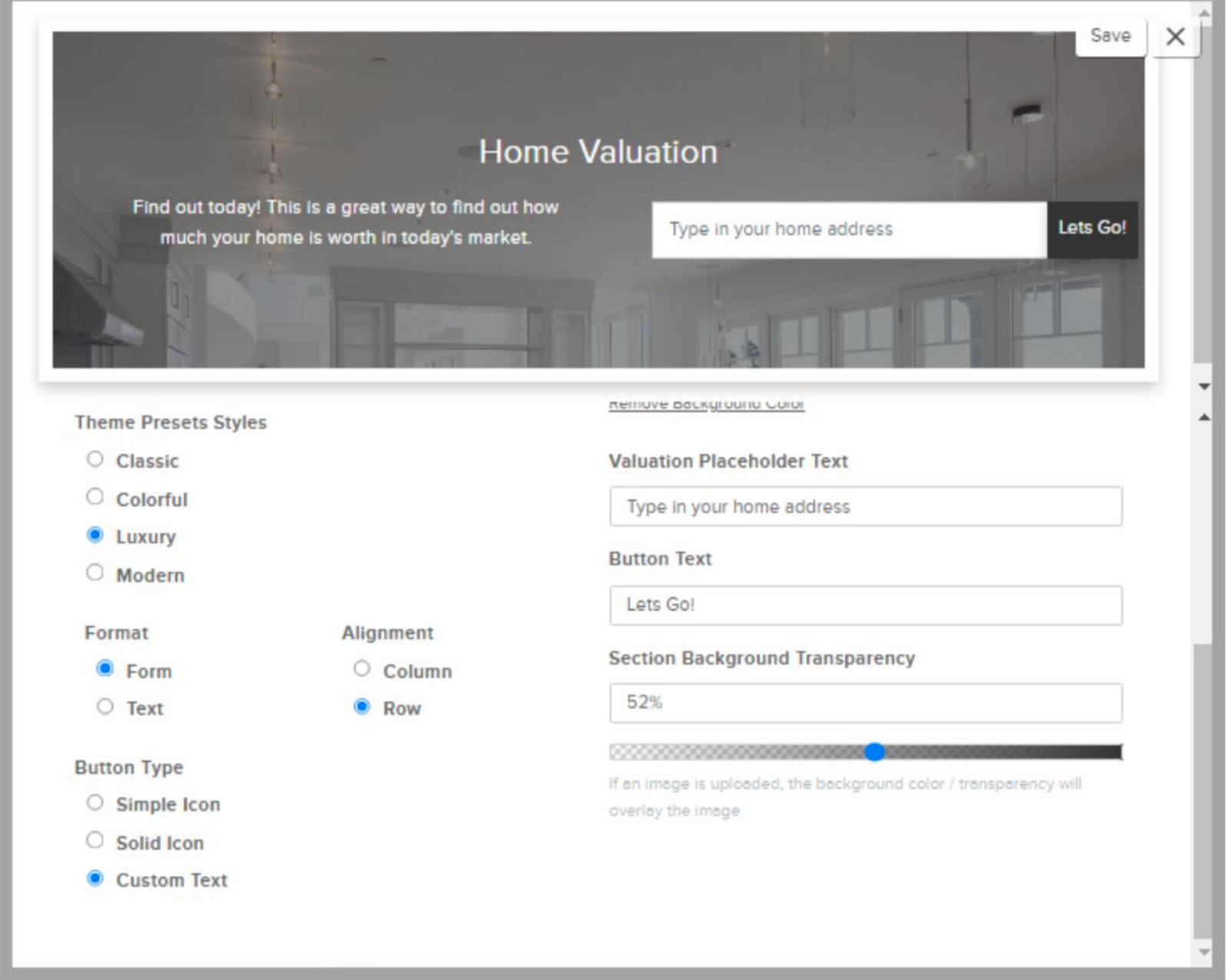Click the Section Background Transparency percentage field
Screen dimensions: 1226x980
tap(866, 703)
